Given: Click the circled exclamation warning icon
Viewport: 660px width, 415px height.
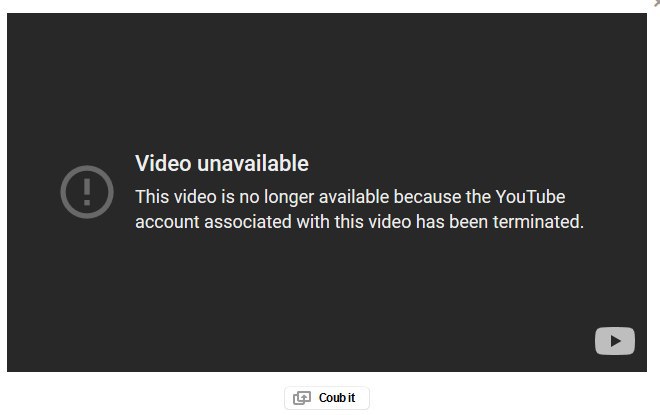Looking at the screenshot, I should point(87,192).
